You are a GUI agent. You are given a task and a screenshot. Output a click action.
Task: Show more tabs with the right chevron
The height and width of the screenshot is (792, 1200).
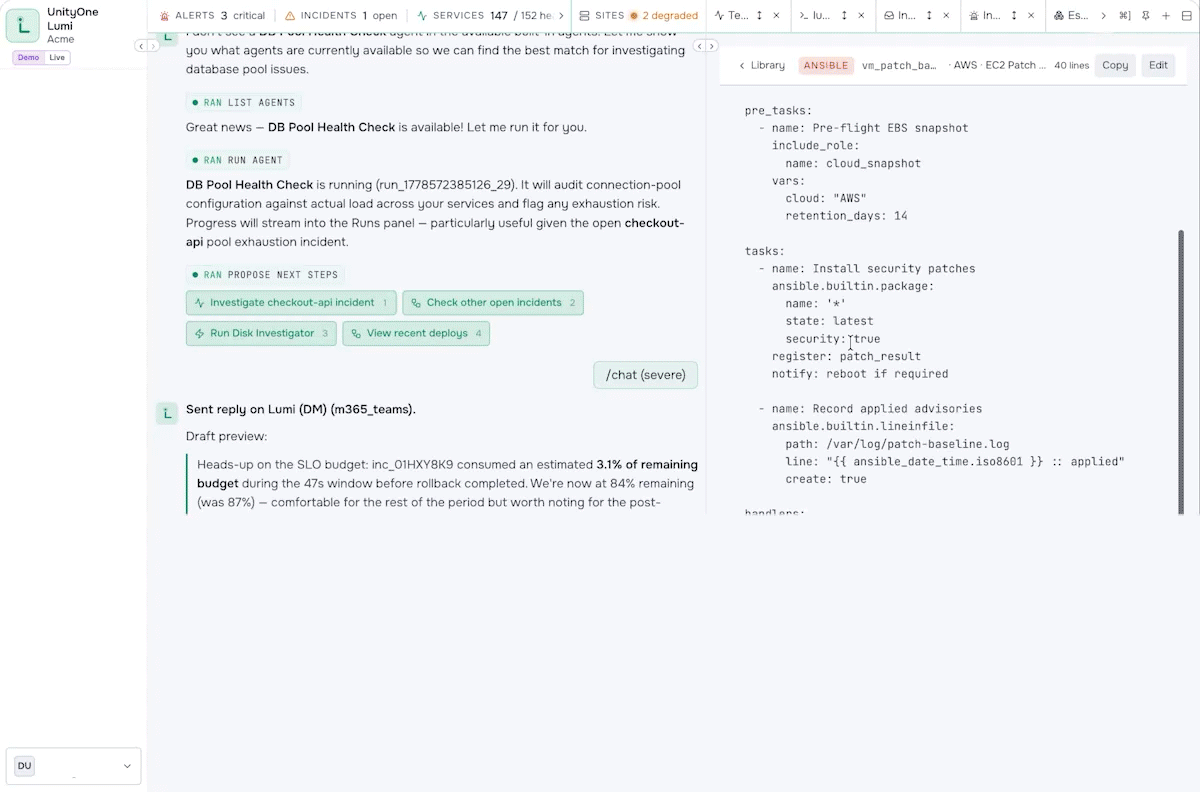click(x=1103, y=16)
